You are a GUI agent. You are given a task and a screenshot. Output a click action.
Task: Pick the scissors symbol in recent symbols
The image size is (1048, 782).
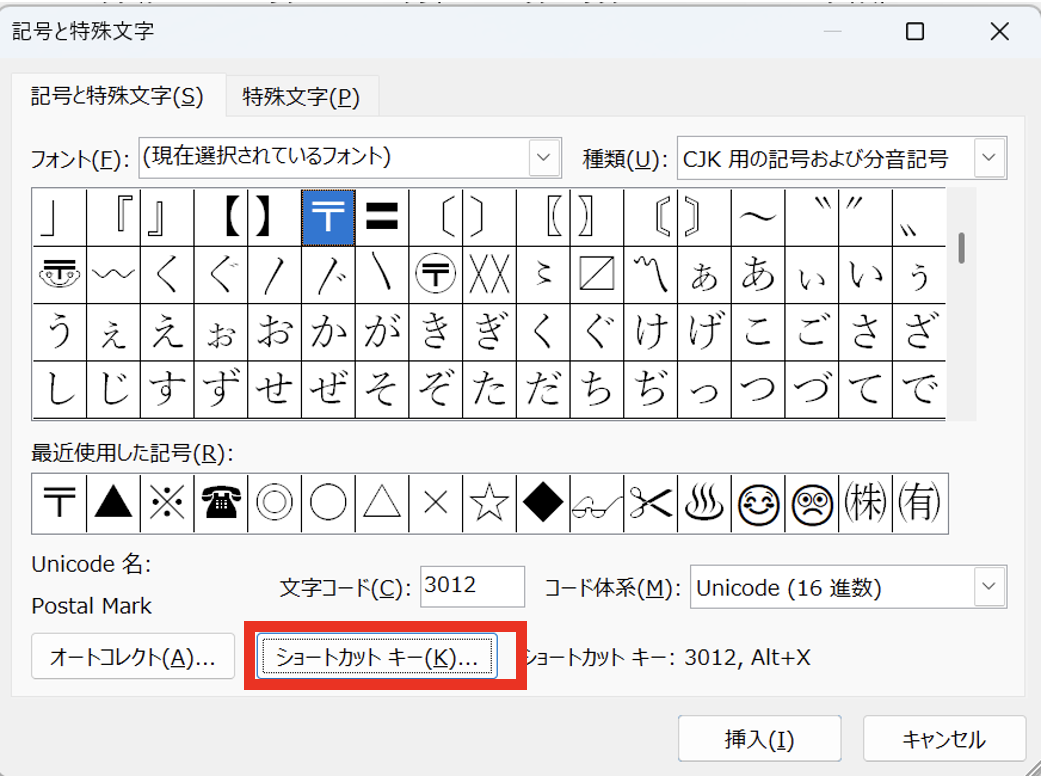[650, 503]
